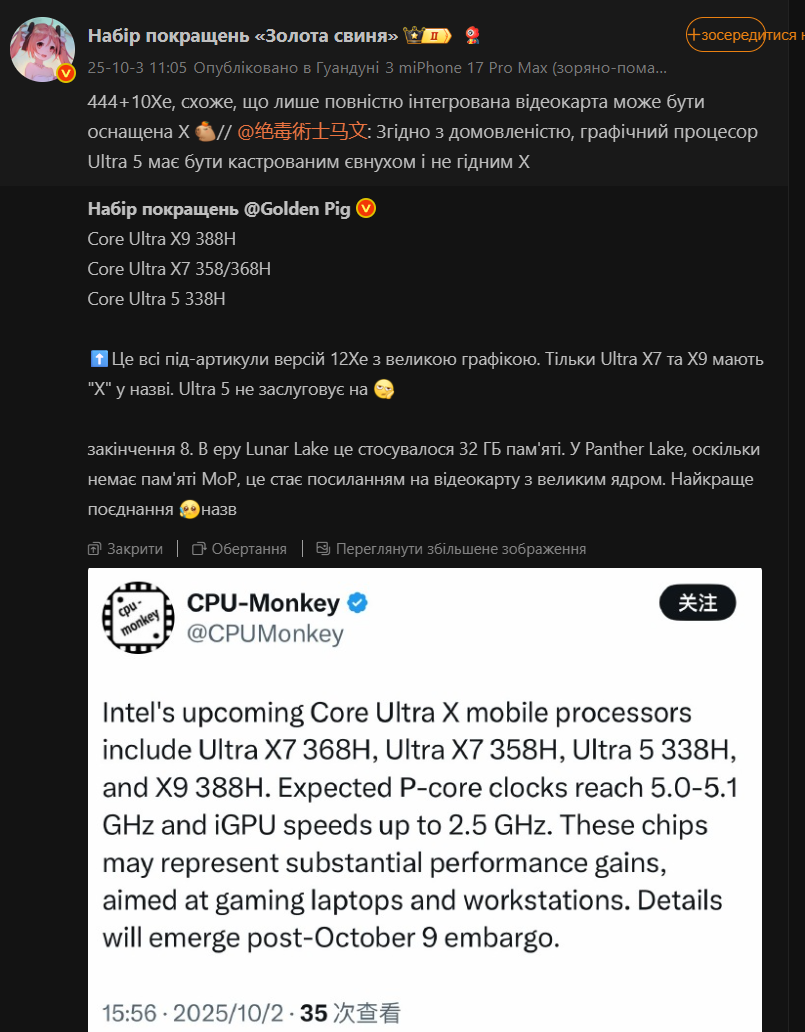The width and height of the screenshot is (805, 1032).
Task: Click the «Обертання» rotate image button
Action: (248, 549)
